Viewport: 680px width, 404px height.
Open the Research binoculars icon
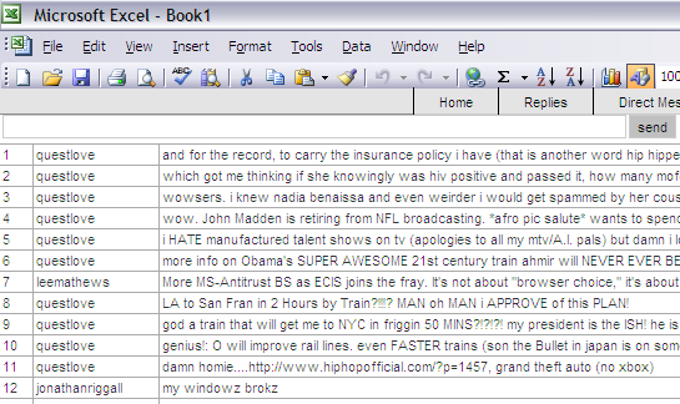pos(210,78)
